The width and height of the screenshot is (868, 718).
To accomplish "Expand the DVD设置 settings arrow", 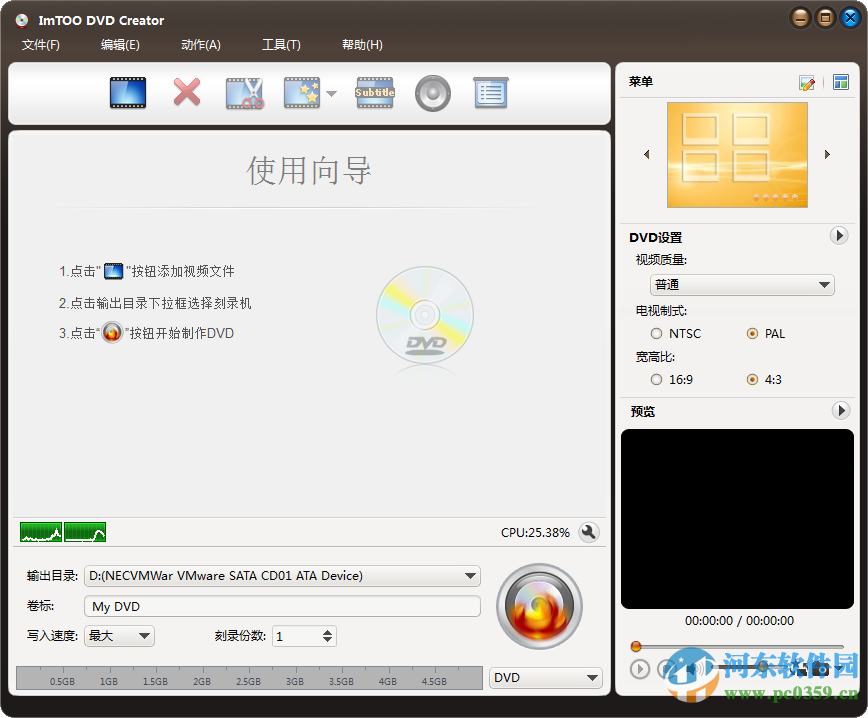I will click(x=839, y=235).
